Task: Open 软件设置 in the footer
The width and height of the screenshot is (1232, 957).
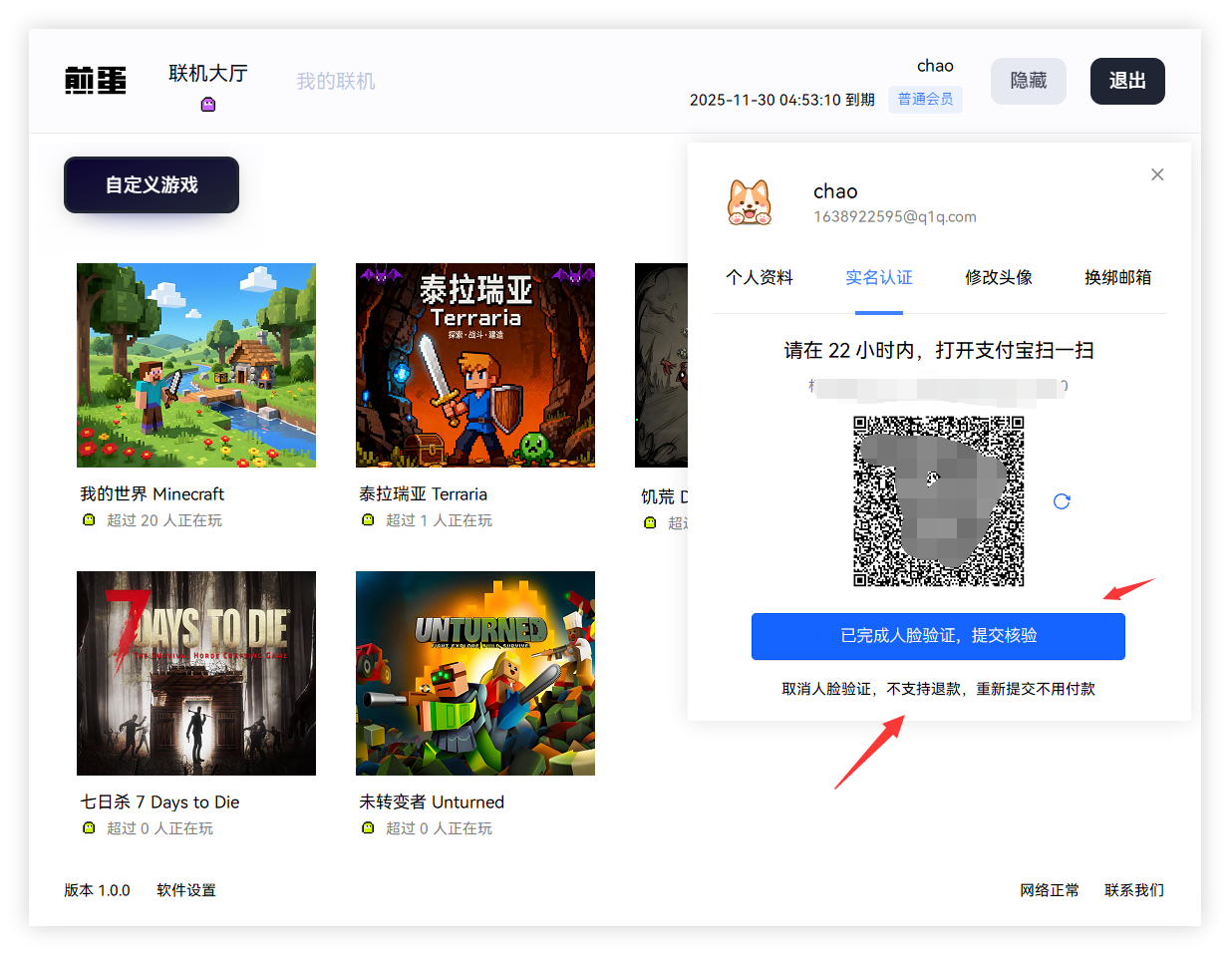Action: tap(186, 890)
